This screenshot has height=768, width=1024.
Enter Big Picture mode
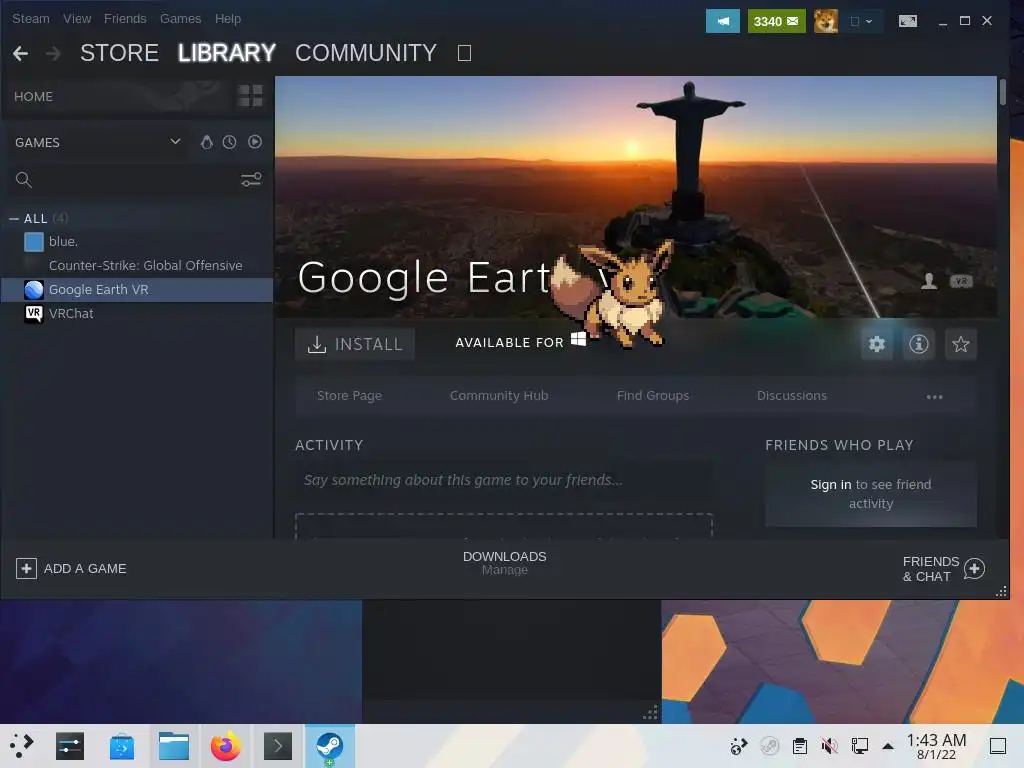pos(908,21)
